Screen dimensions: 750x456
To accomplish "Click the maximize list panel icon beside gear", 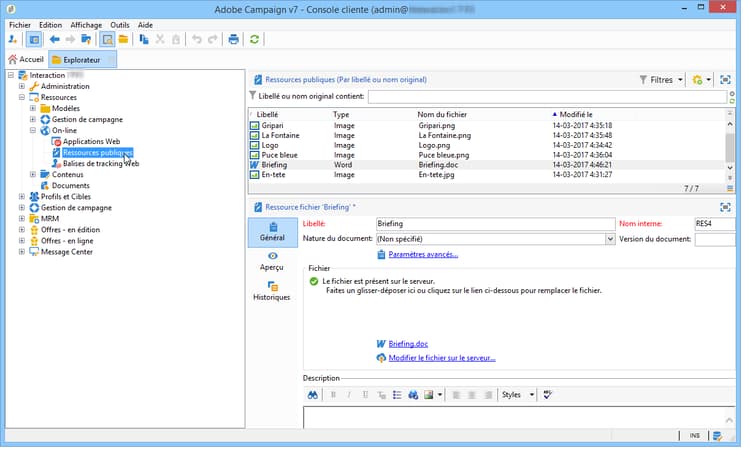I will 725,80.
